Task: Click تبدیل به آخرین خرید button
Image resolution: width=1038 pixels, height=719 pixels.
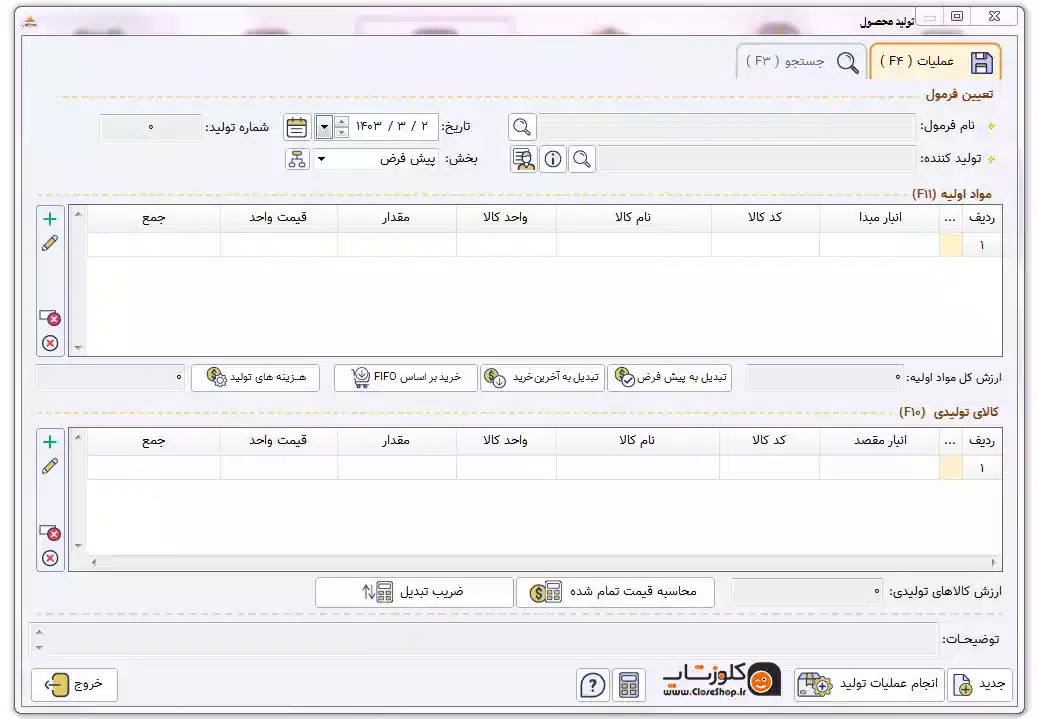Action: coord(542,377)
